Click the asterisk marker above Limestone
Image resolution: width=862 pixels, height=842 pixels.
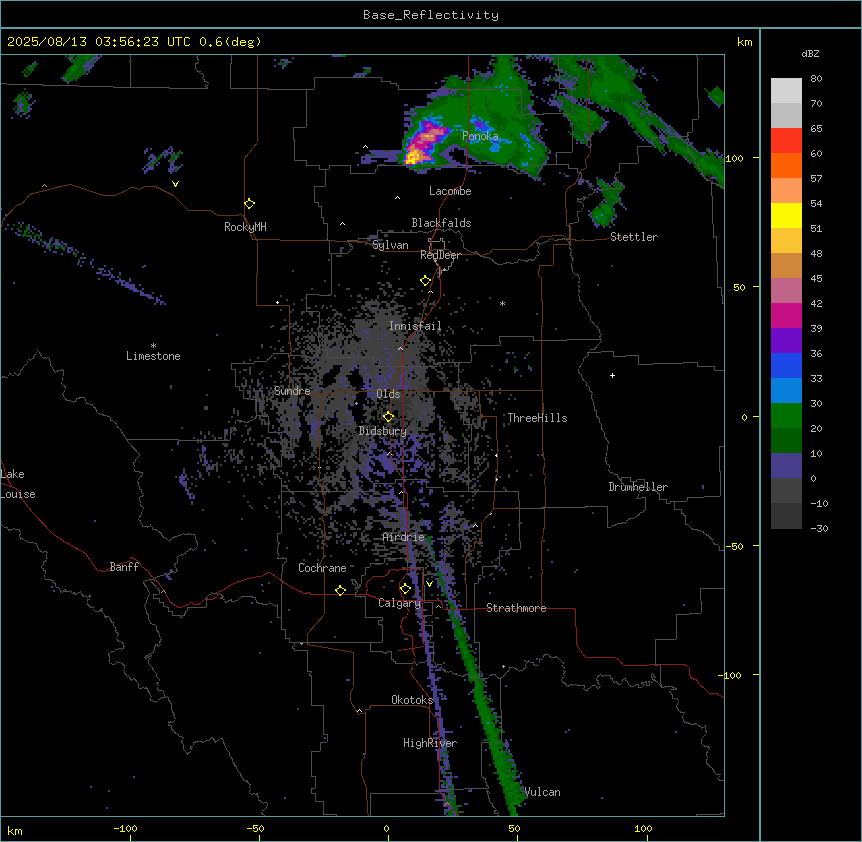tap(153, 346)
